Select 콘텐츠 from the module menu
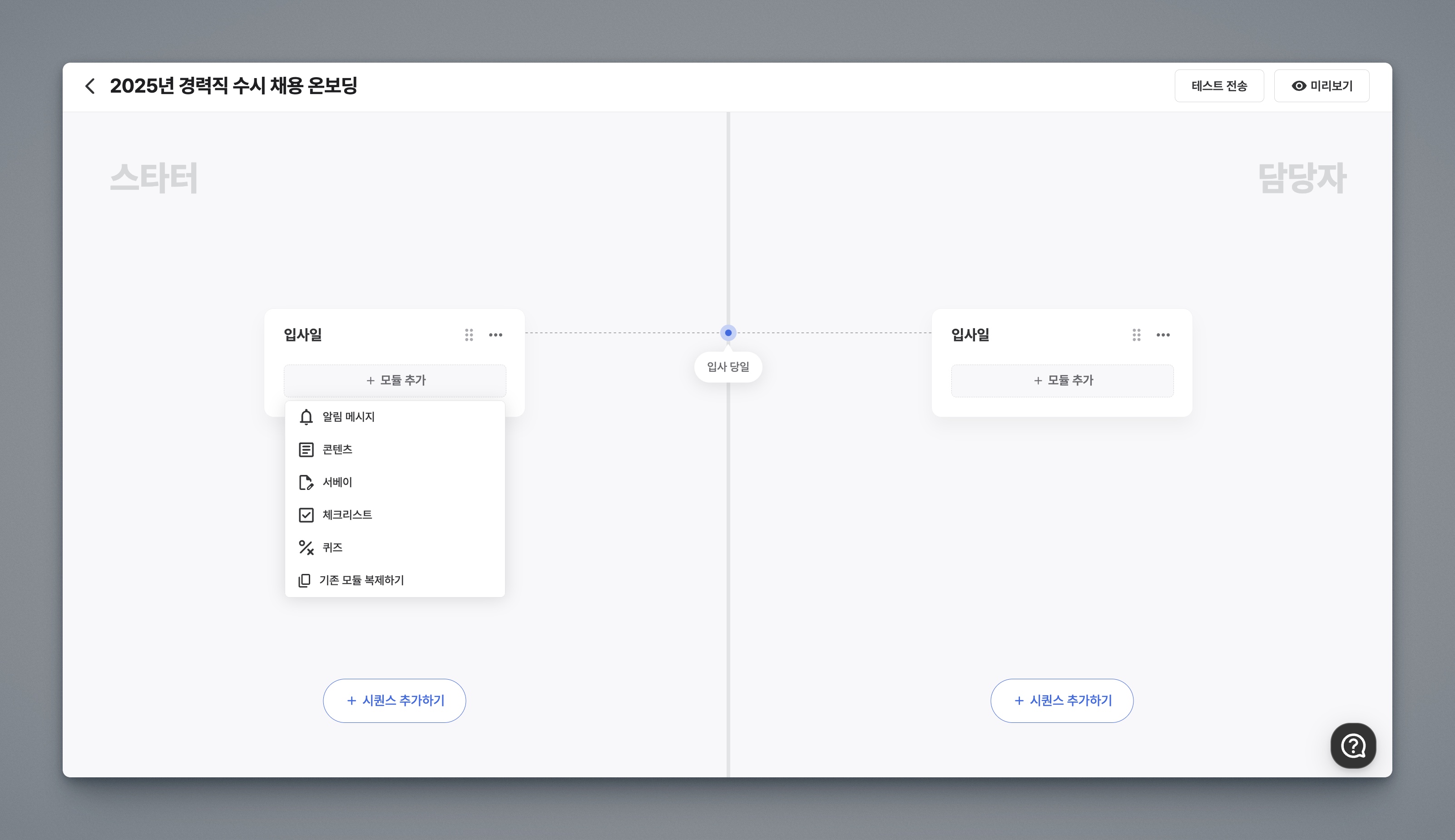This screenshot has height=840, width=1455. click(337, 450)
